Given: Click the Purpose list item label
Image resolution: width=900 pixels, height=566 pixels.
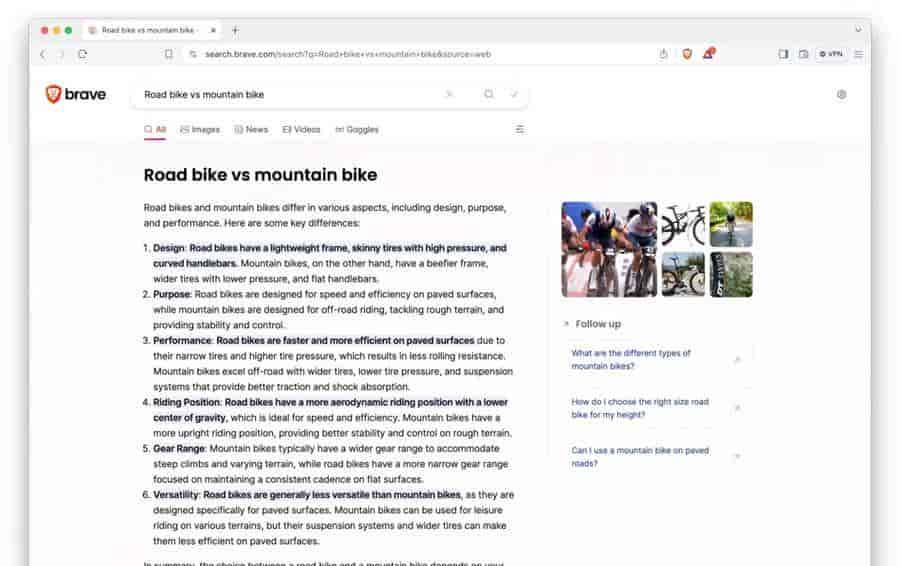Looking at the screenshot, I should pyautogui.click(x=172, y=294).
